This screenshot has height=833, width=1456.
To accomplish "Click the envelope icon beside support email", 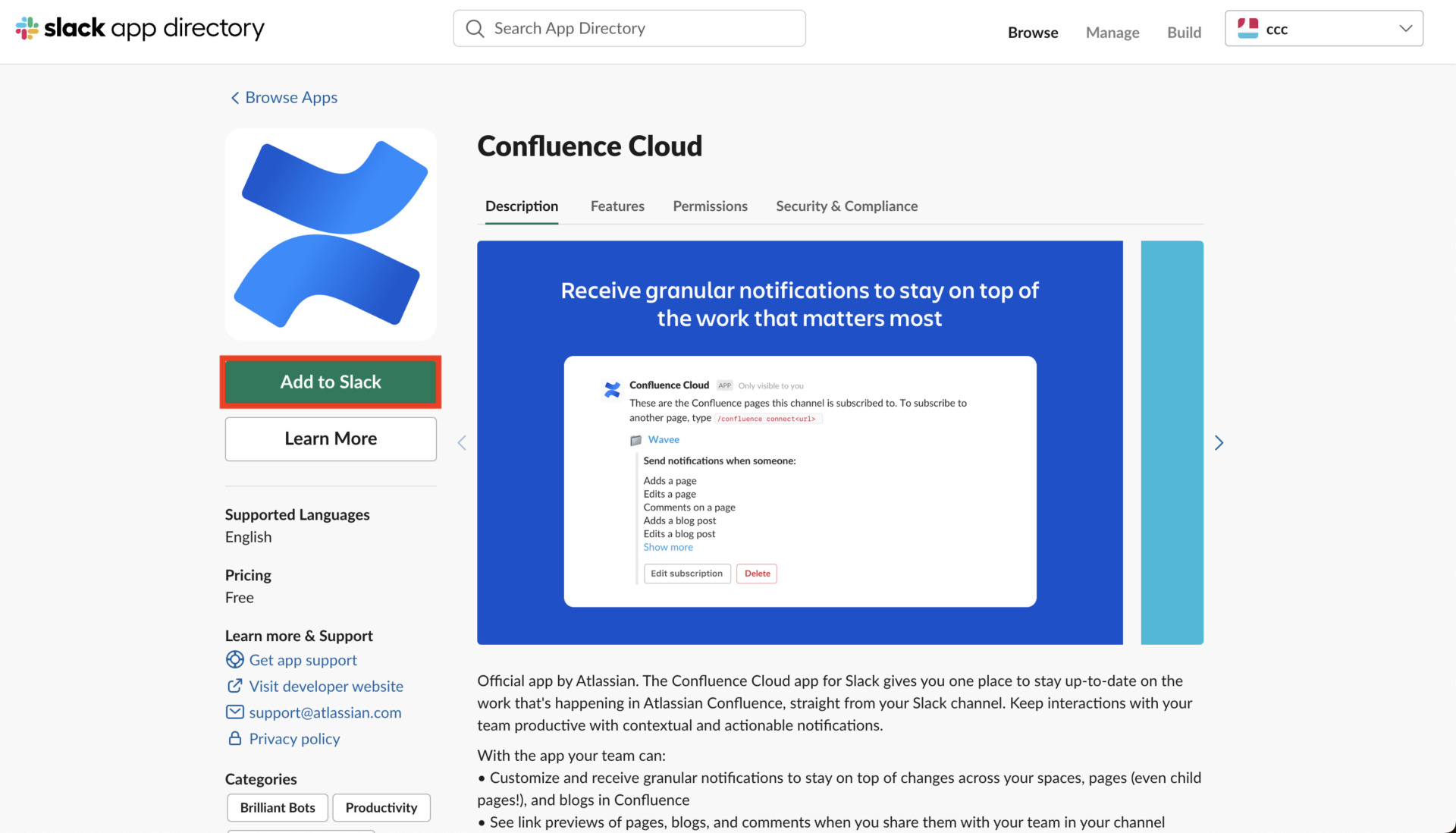I will pos(235,712).
